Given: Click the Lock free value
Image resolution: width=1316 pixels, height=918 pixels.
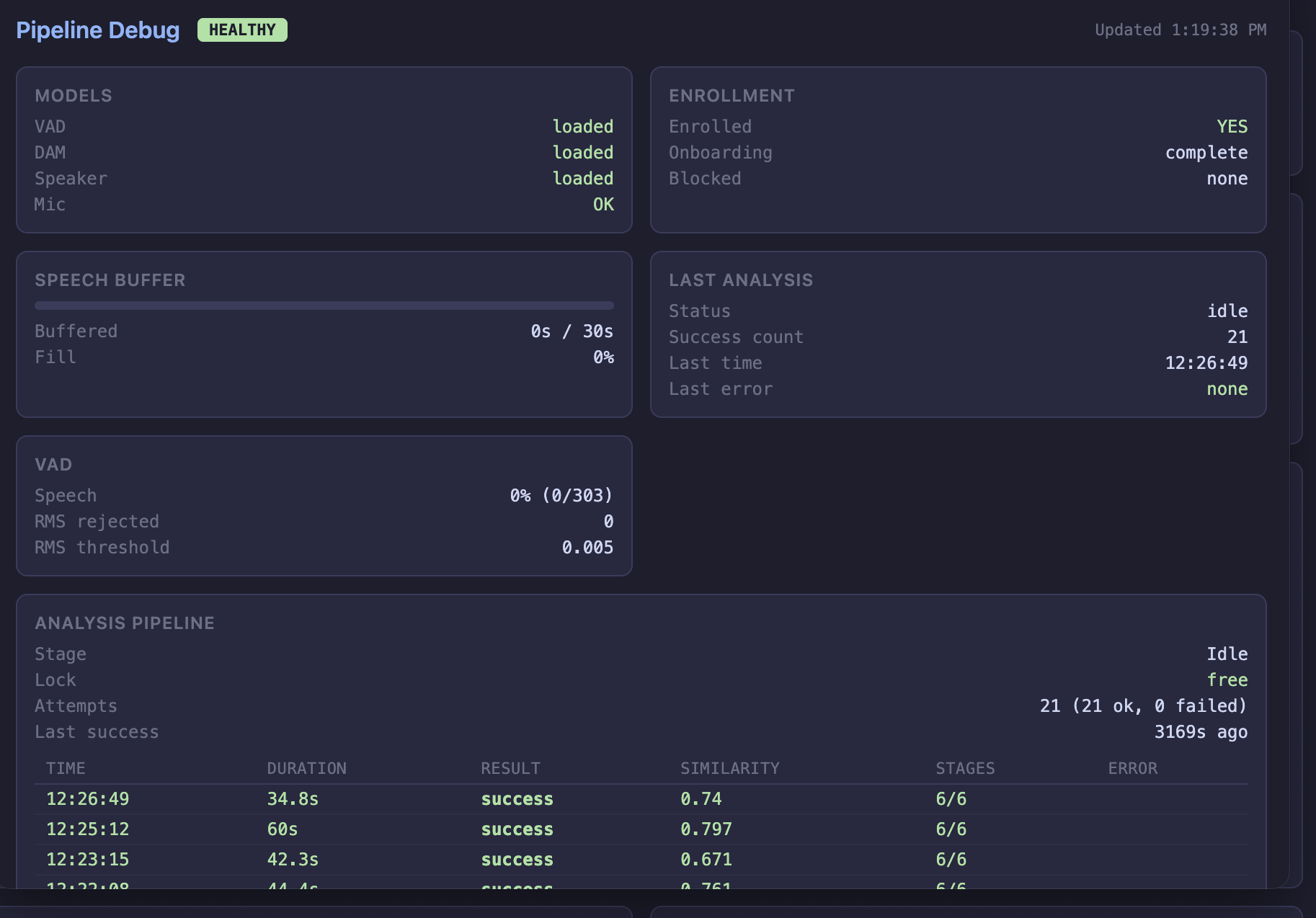Looking at the screenshot, I should click(x=1227, y=680).
